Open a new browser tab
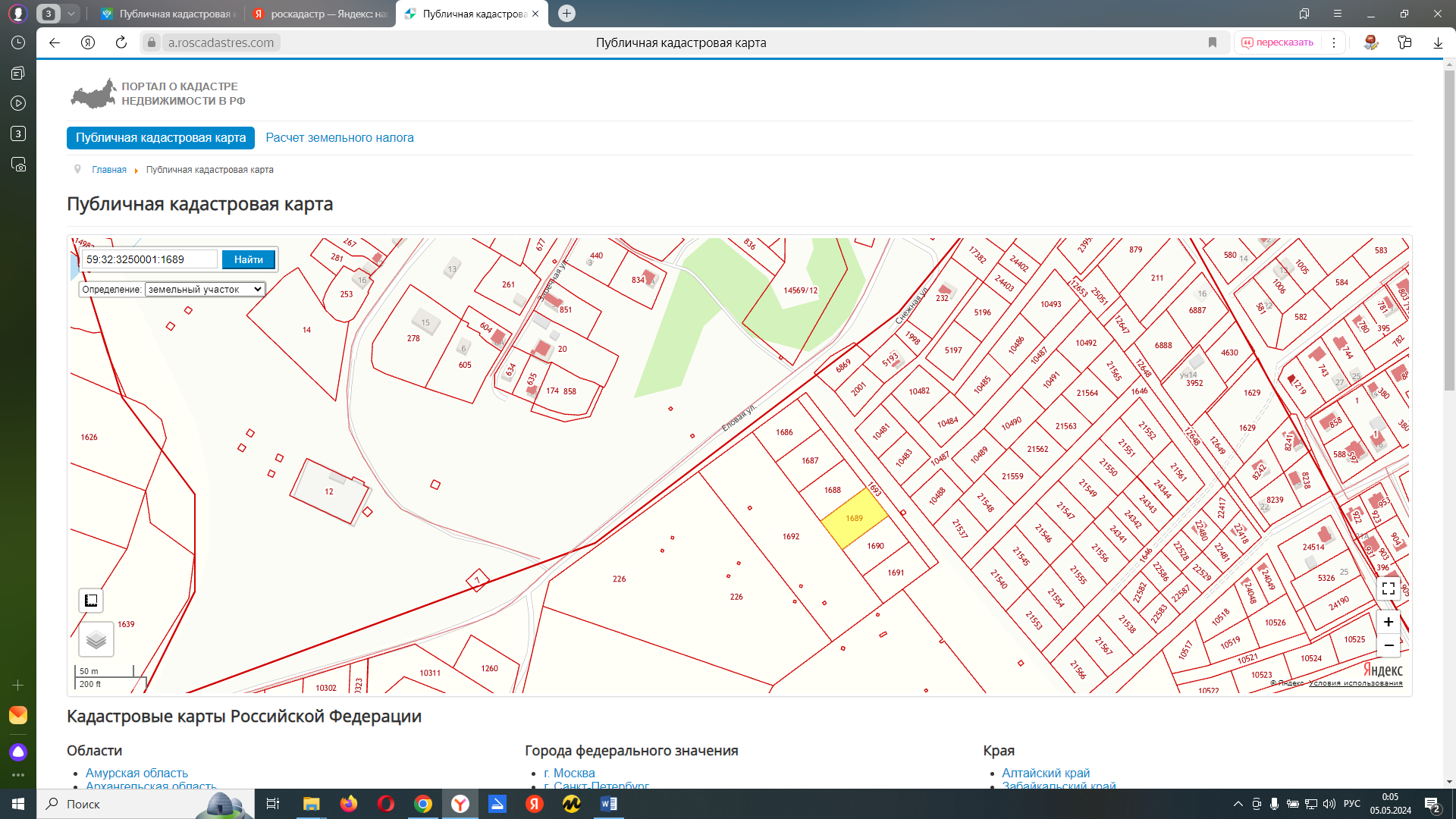Image resolution: width=1456 pixels, height=819 pixels. click(566, 14)
